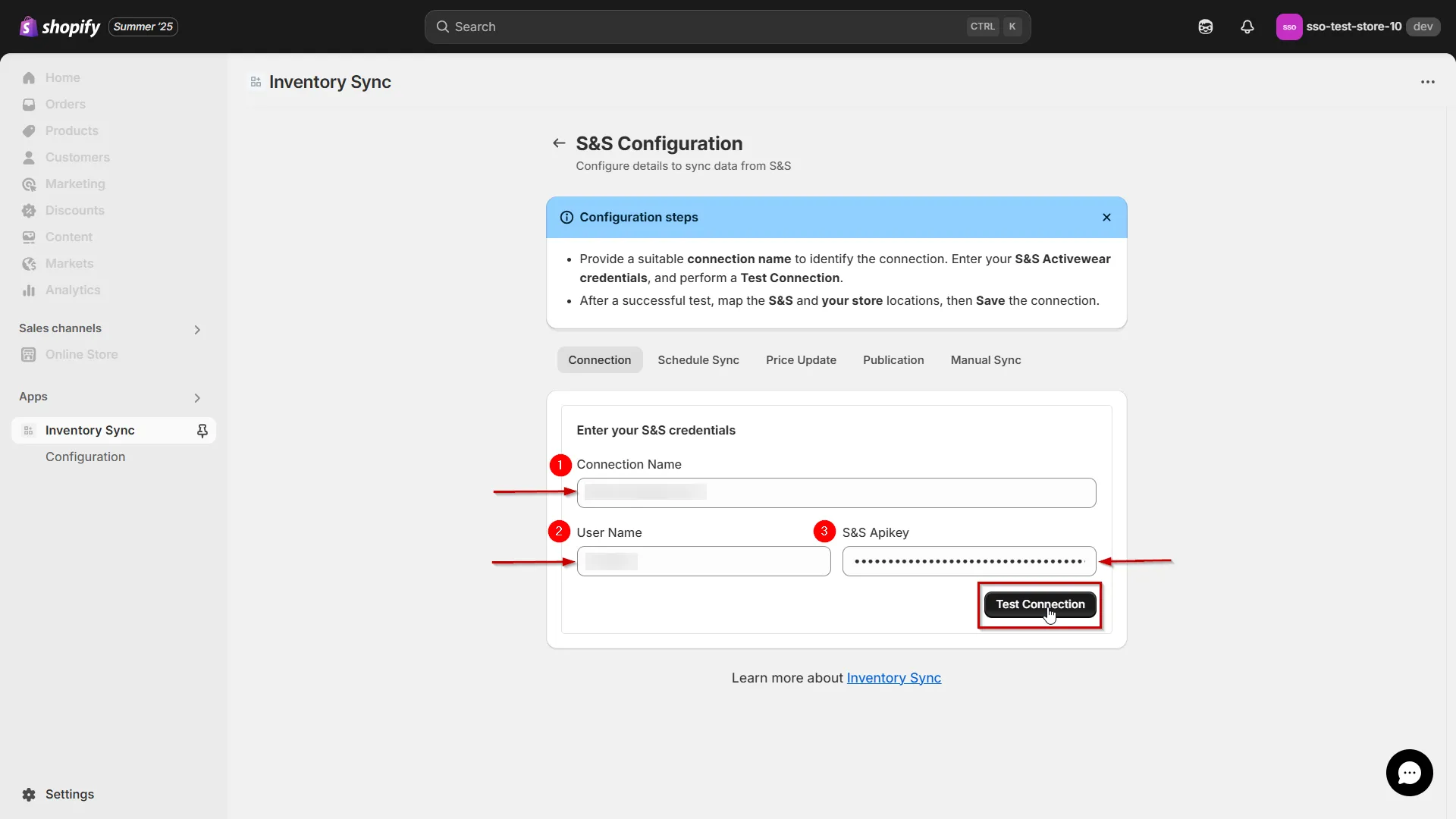This screenshot has width=1456, height=819.
Task: Open the notifications bell
Action: [1247, 27]
